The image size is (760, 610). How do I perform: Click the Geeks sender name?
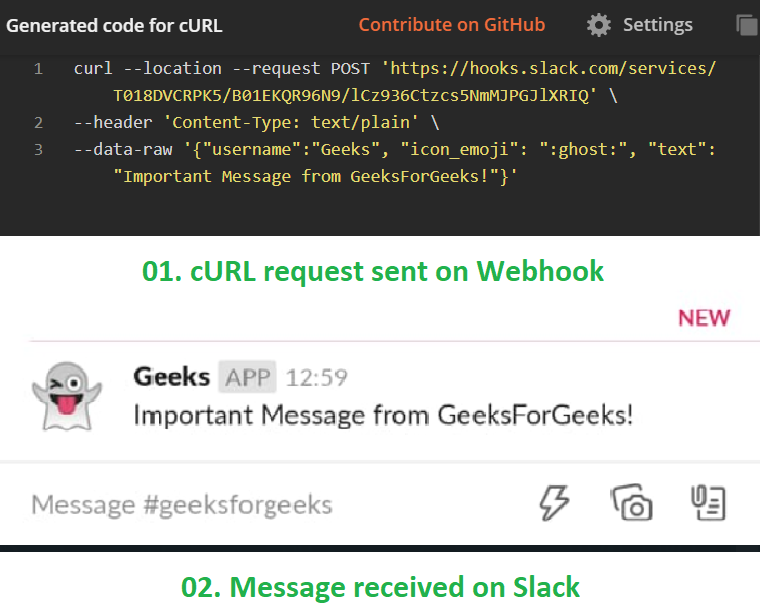point(171,377)
